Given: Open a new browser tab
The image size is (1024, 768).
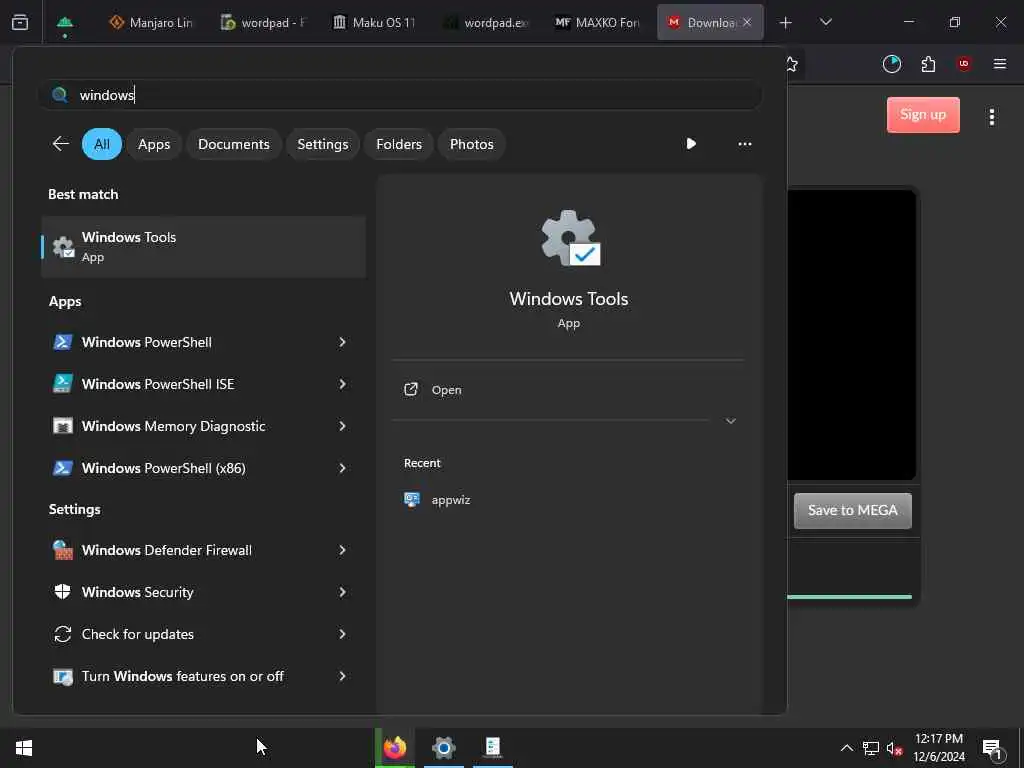Looking at the screenshot, I should point(786,23).
